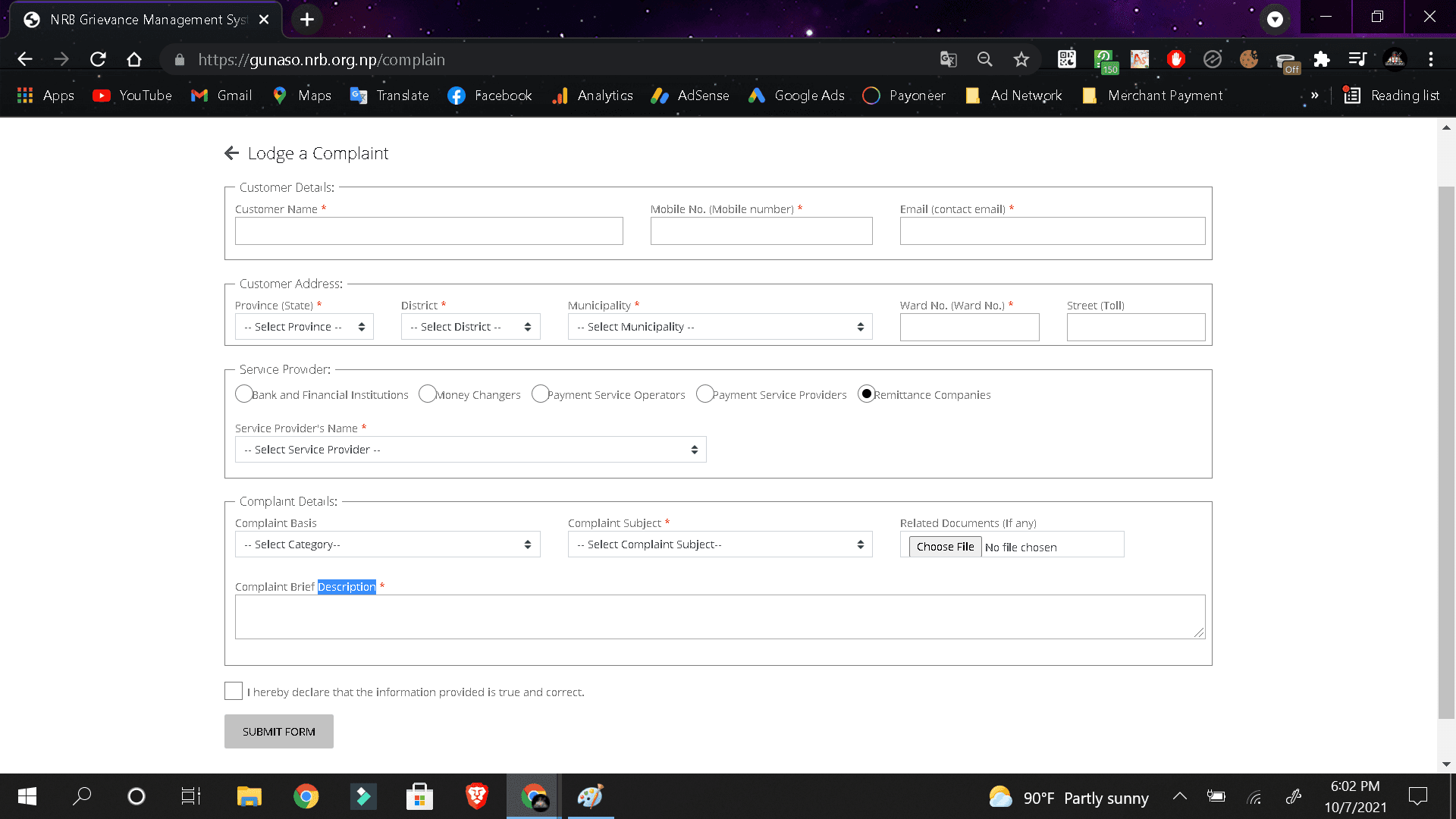Open the Extensions puzzle-piece icon
Screen dimensions: 1456x819
(x=1322, y=59)
